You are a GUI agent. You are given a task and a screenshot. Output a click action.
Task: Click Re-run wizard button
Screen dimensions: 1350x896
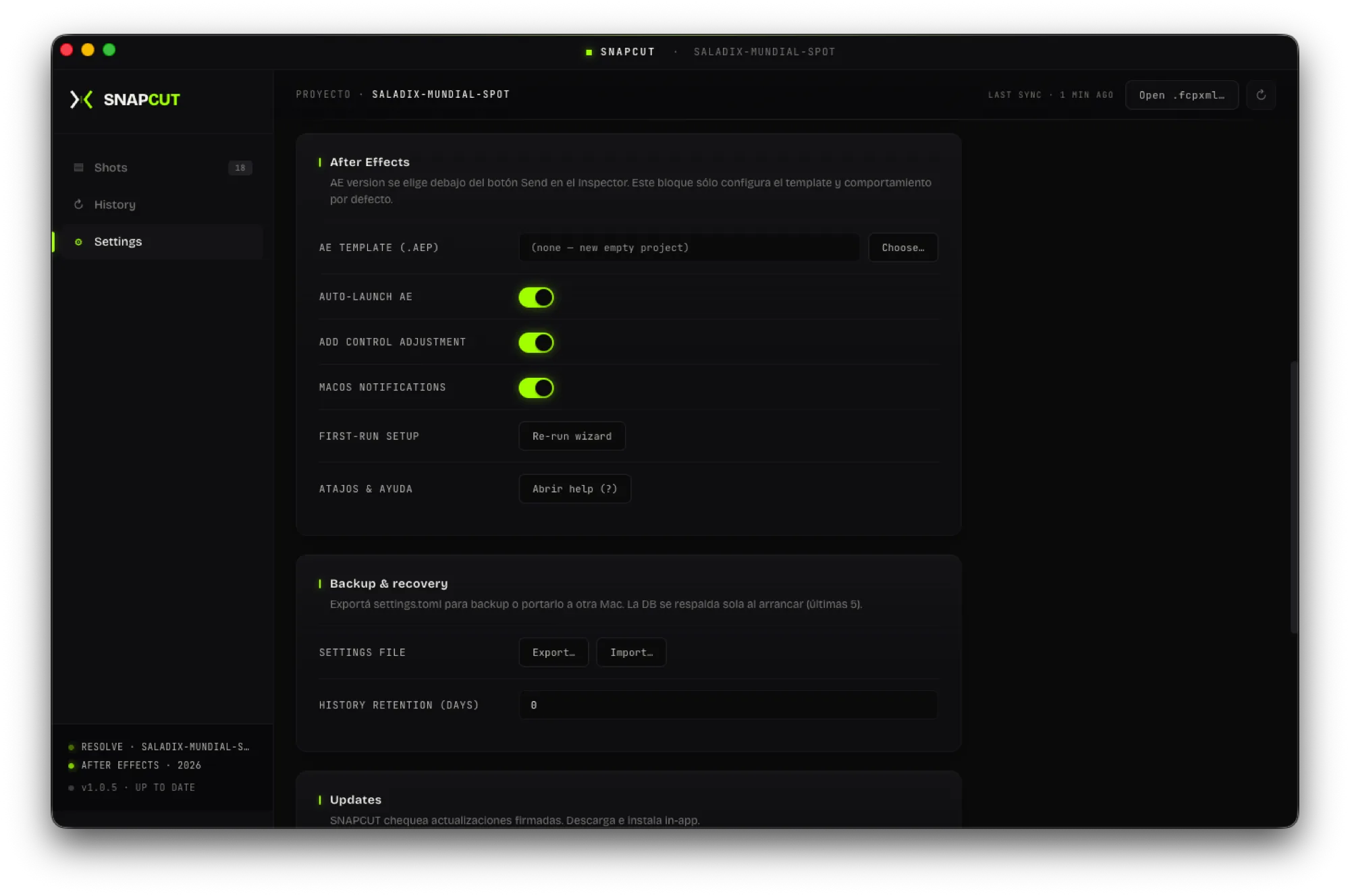pos(572,436)
